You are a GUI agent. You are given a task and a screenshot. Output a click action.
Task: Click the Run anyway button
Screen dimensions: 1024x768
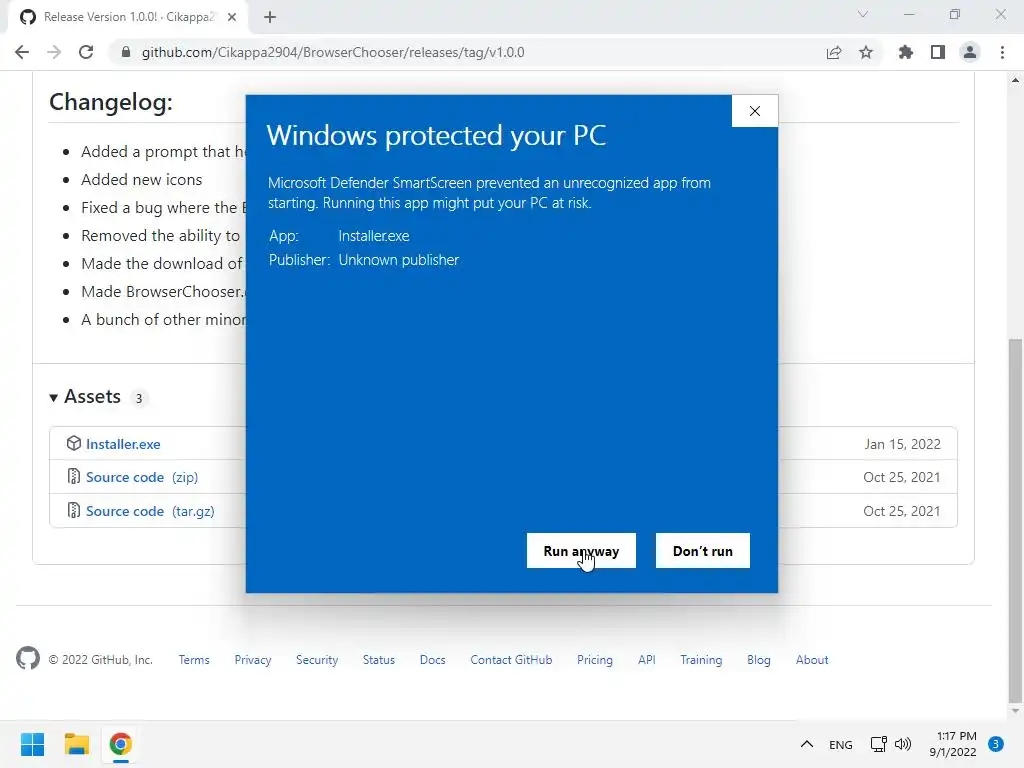tap(581, 551)
